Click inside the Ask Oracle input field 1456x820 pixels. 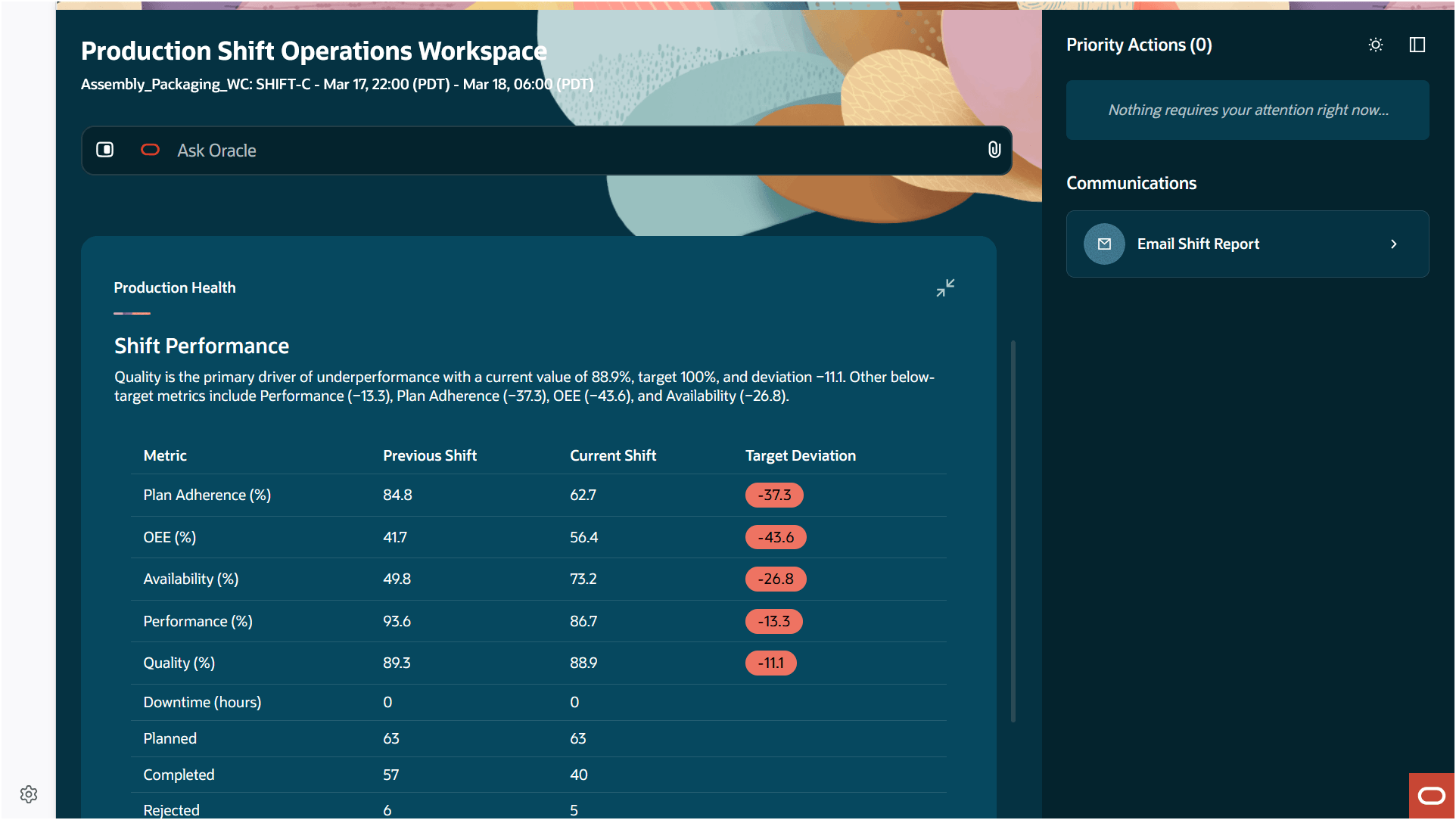[x=530, y=150]
